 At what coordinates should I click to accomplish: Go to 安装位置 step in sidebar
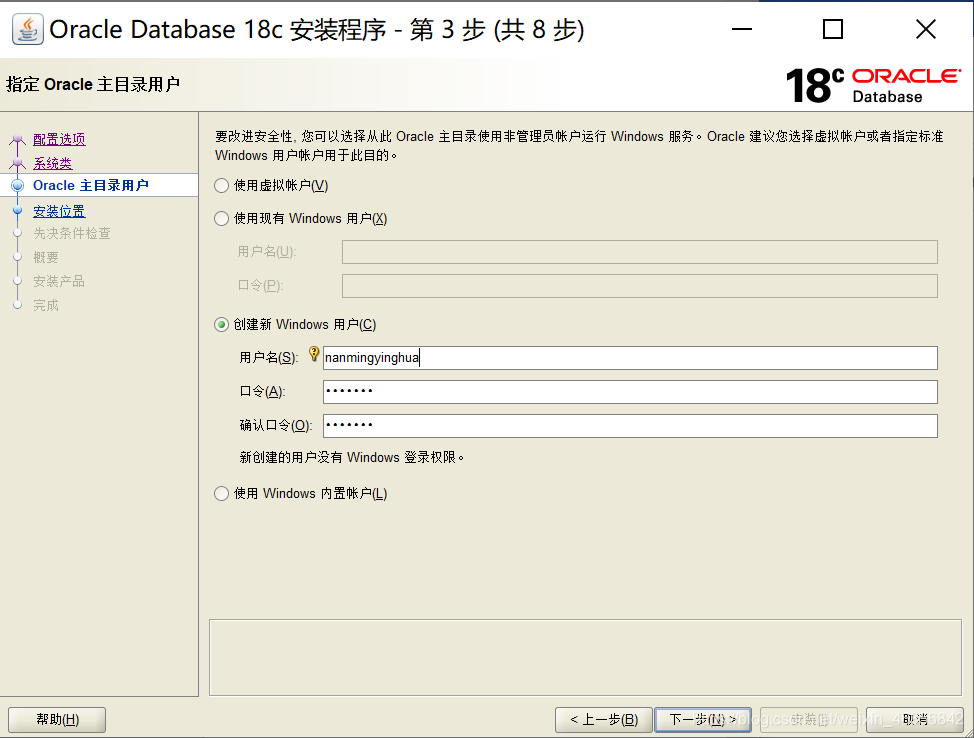pyautogui.click(x=59, y=211)
